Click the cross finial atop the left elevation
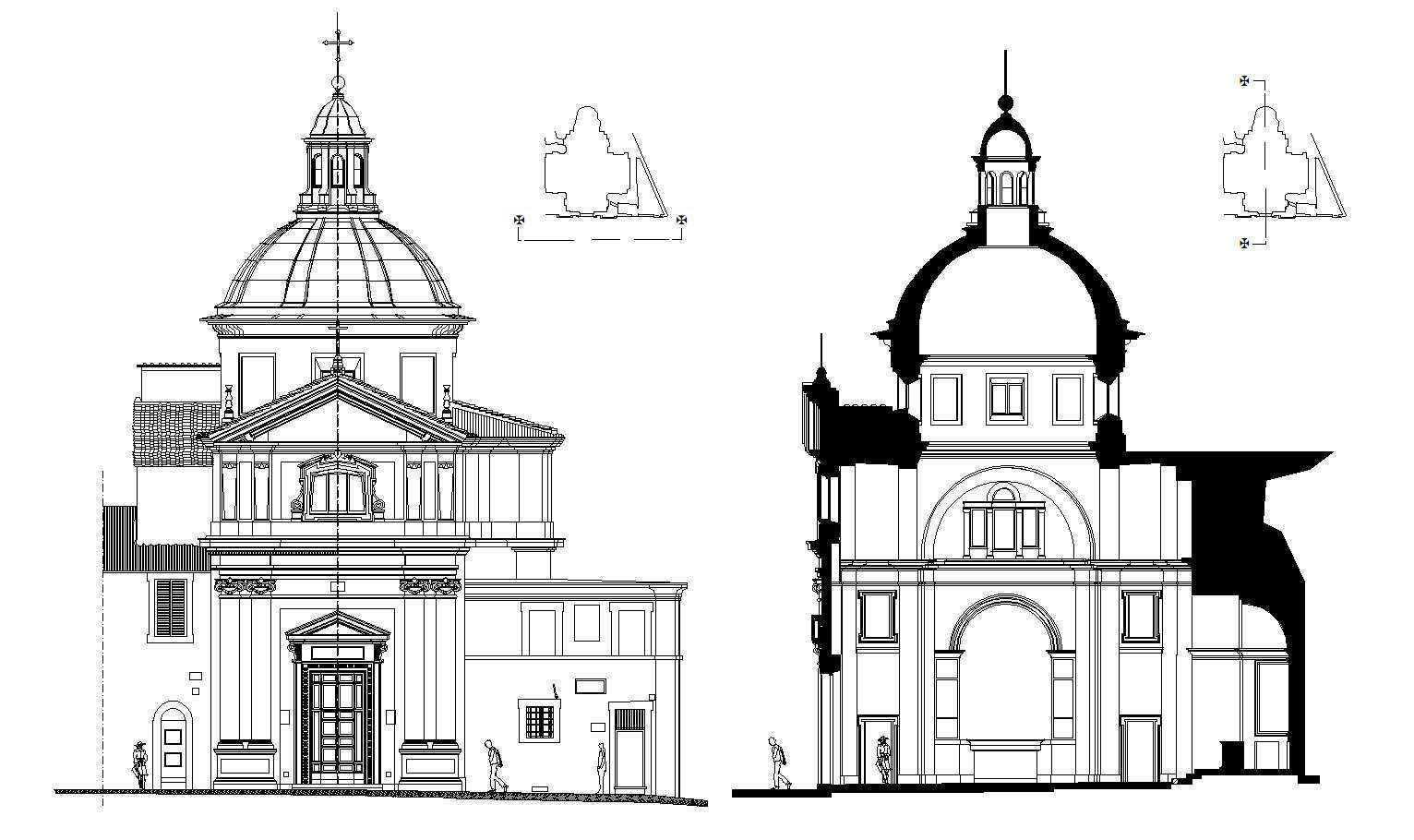This screenshot has height=840, width=1414. [x=338, y=42]
